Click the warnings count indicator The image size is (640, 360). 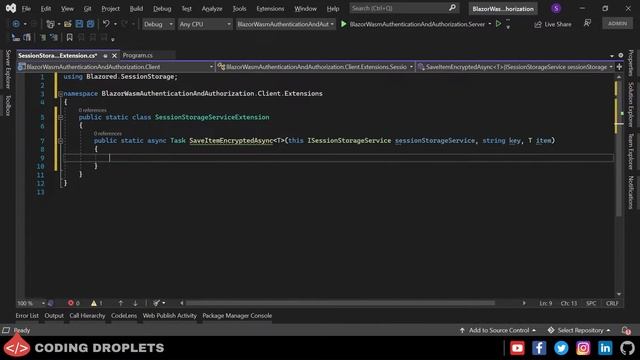pyautogui.click(x=97, y=303)
